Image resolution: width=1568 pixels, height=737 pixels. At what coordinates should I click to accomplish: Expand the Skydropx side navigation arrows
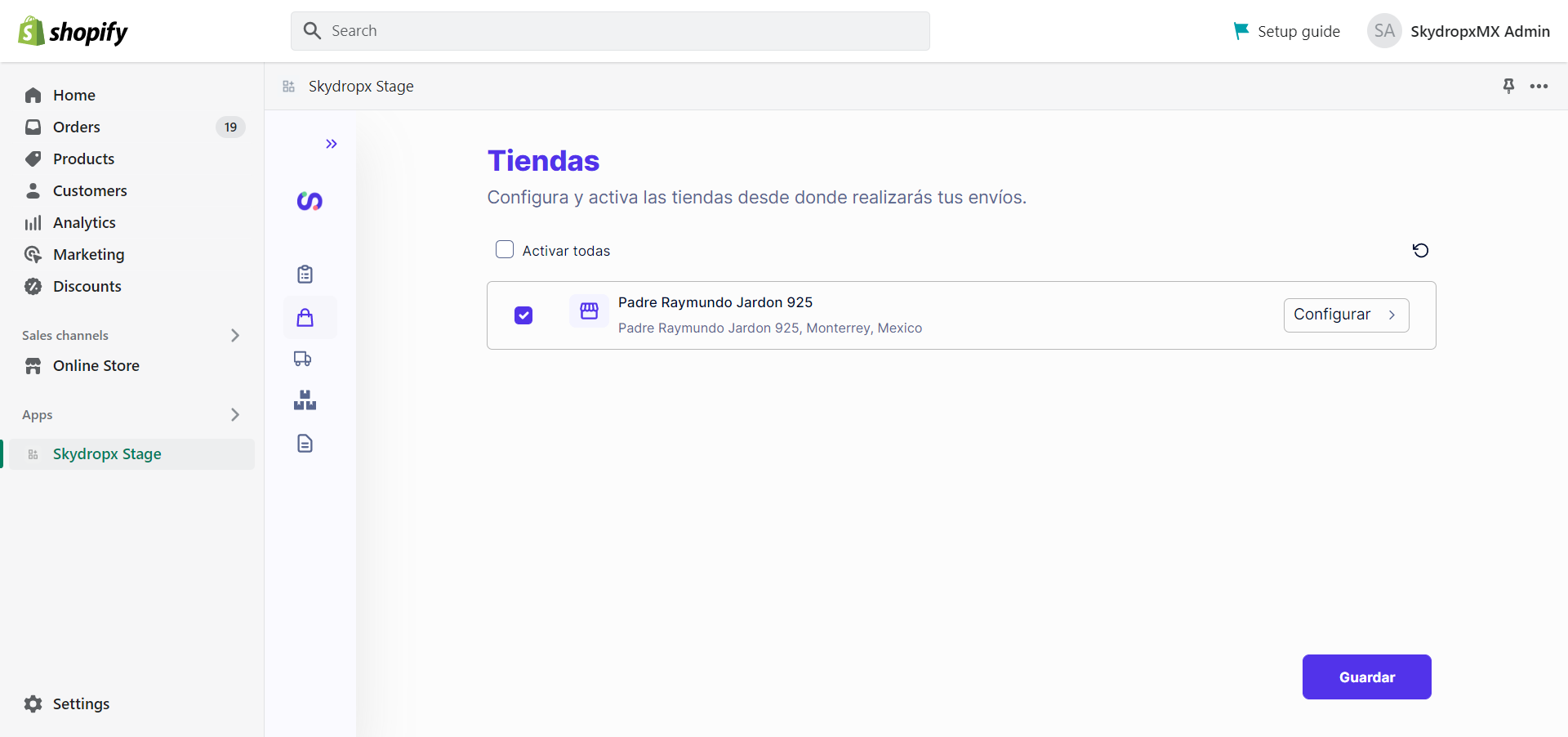(332, 144)
